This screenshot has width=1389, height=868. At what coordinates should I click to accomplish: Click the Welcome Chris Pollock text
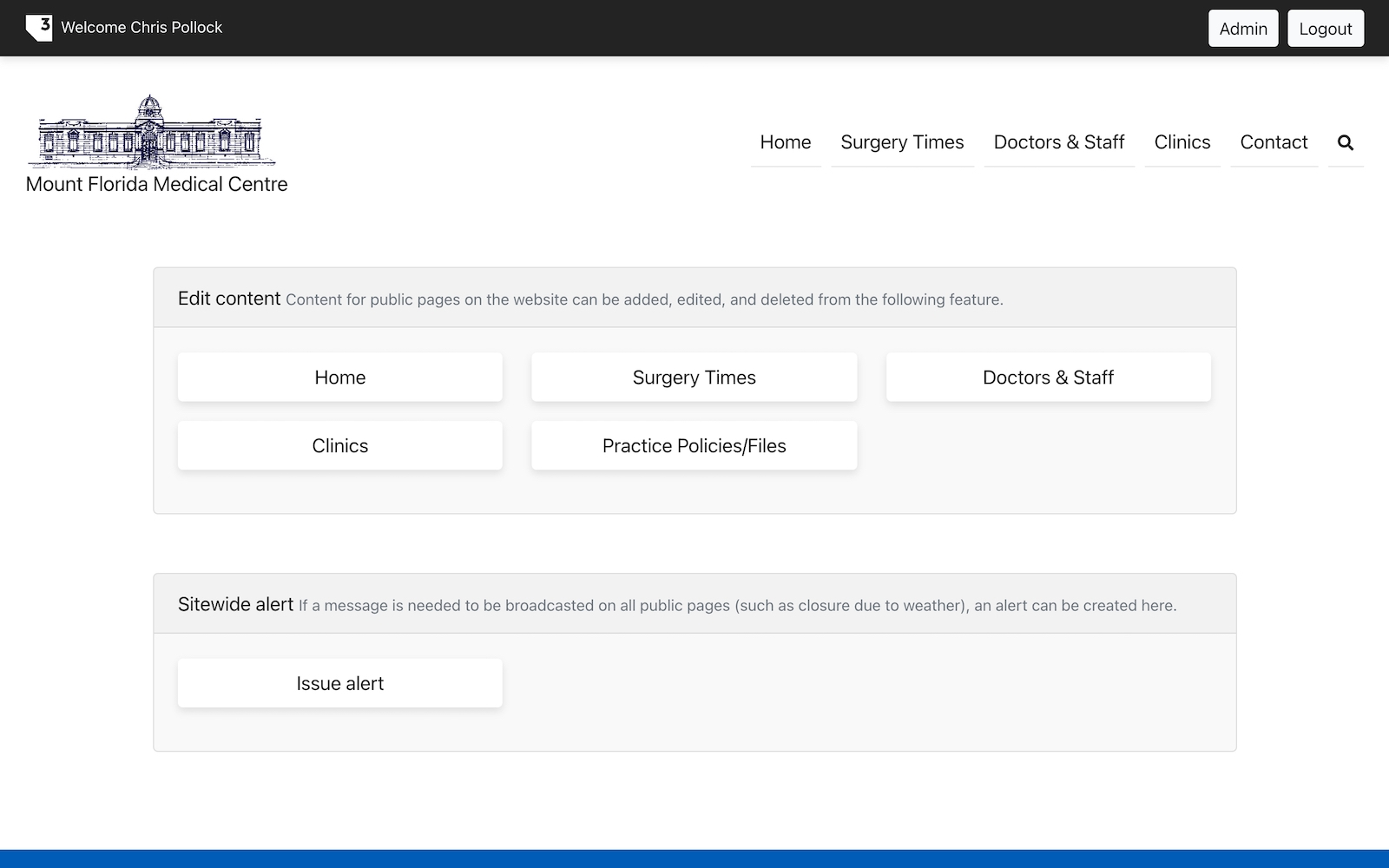pos(142,27)
